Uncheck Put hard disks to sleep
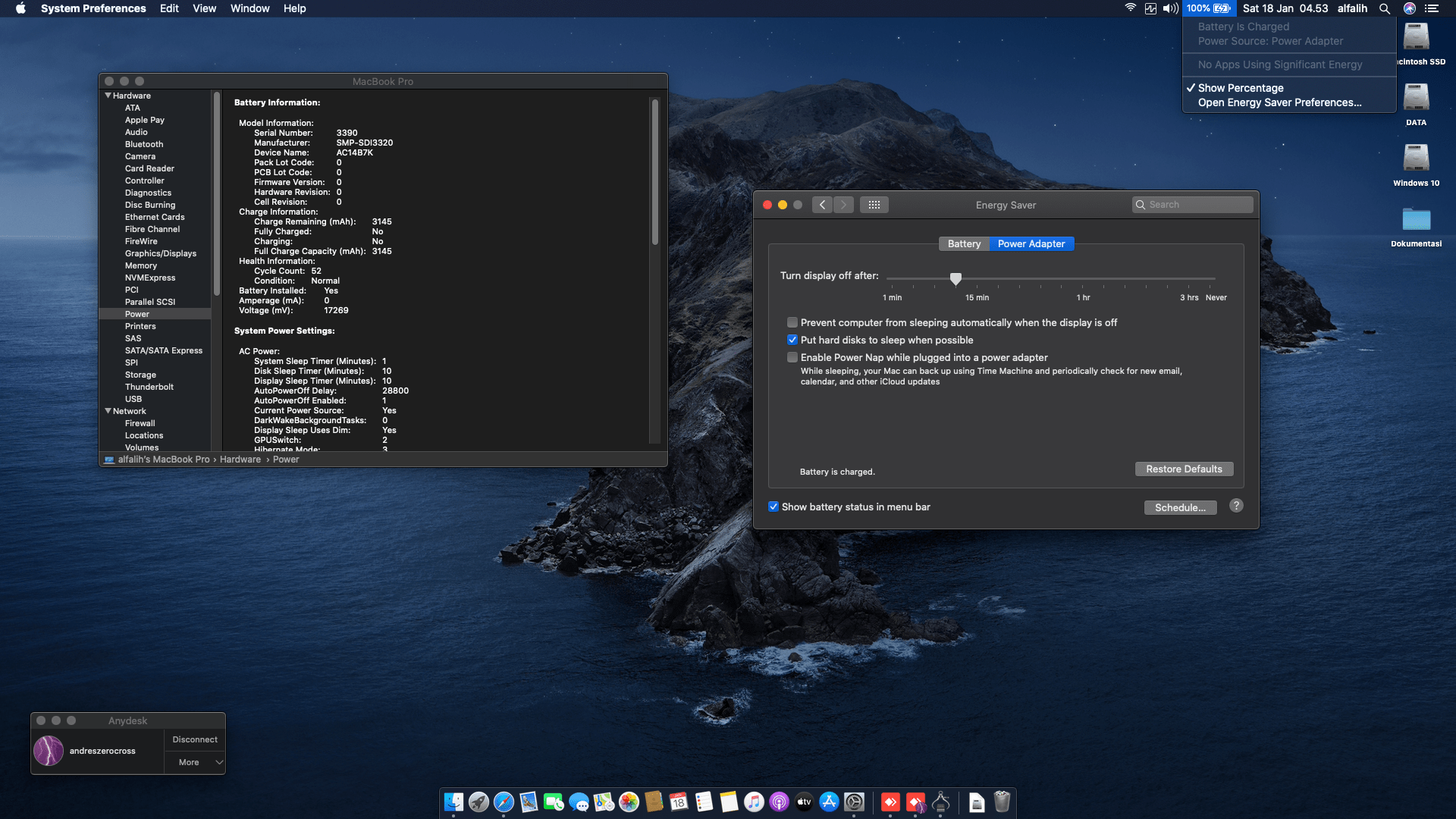1456x819 pixels. [792, 340]
